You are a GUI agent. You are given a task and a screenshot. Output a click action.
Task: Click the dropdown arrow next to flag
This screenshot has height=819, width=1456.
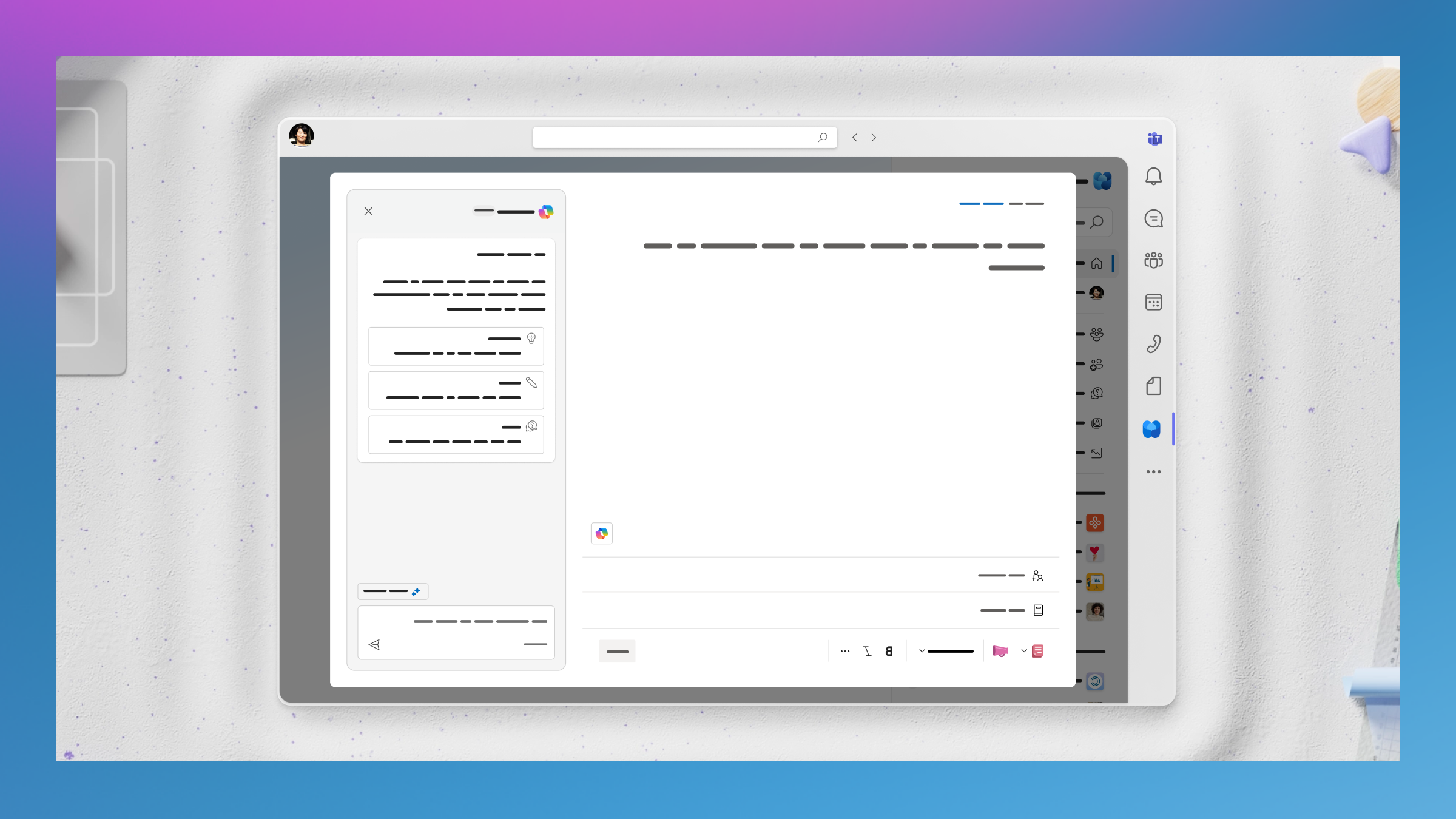click(1022, 651)
